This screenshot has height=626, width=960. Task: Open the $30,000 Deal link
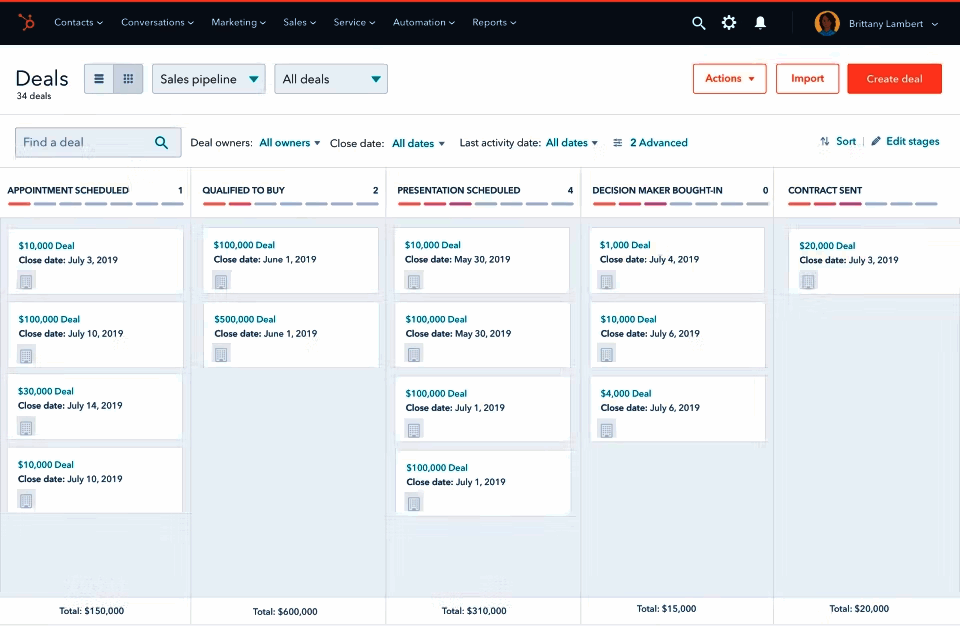tap(46, 391)
